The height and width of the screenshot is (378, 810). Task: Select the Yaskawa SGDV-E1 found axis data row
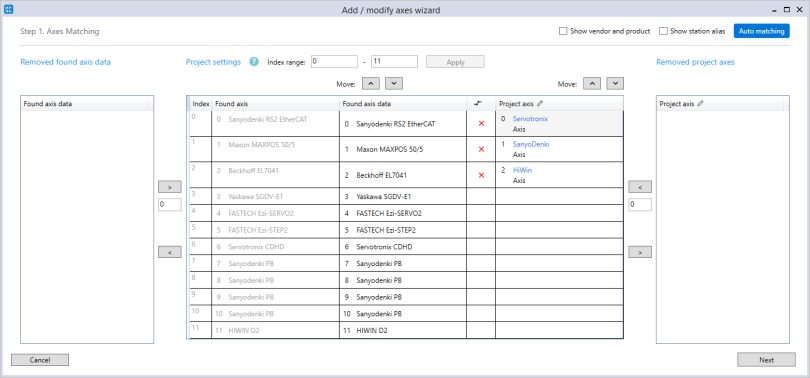(x=402, y=196)
